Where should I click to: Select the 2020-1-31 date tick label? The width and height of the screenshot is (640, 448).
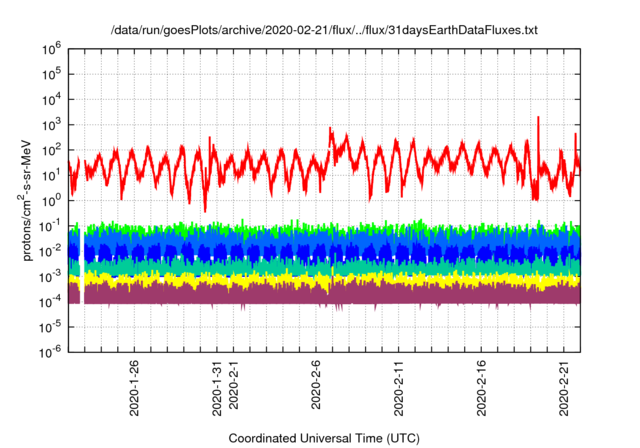[218, 383]
